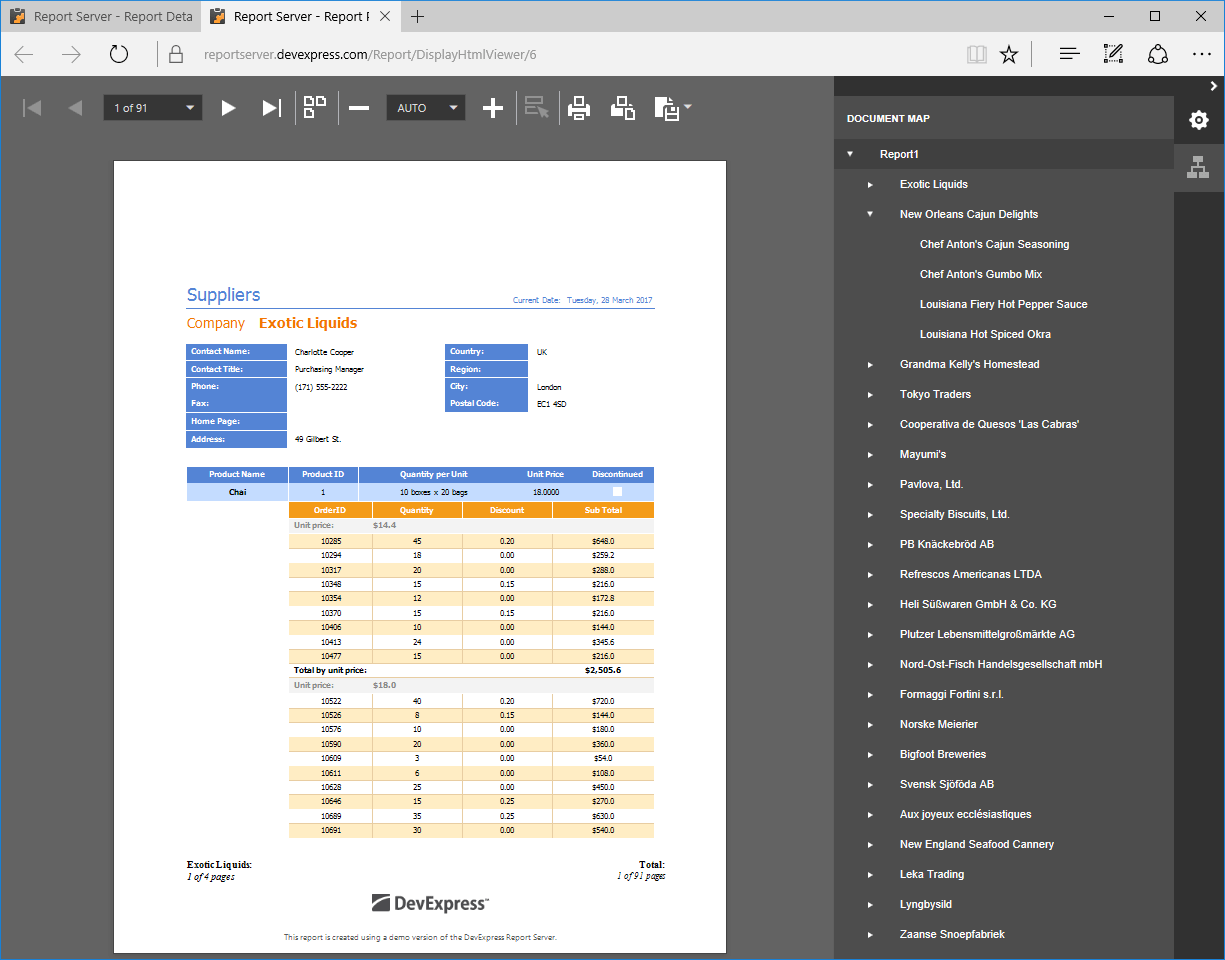The width and height of the screenshot is (1225, 960).
Task: Select Louisiana Hot Spiced Okra in document map
Action: (x=986, y=334)
